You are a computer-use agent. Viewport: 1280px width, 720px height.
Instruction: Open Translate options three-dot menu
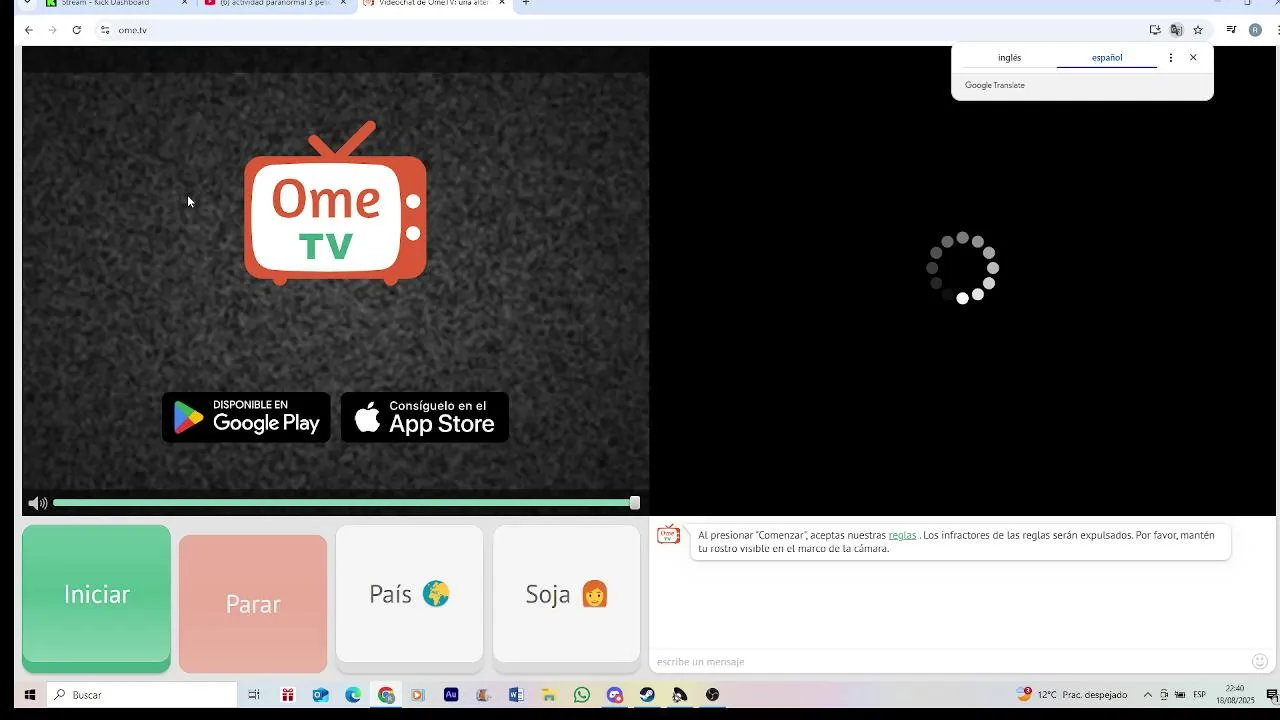pos(1171,58)
